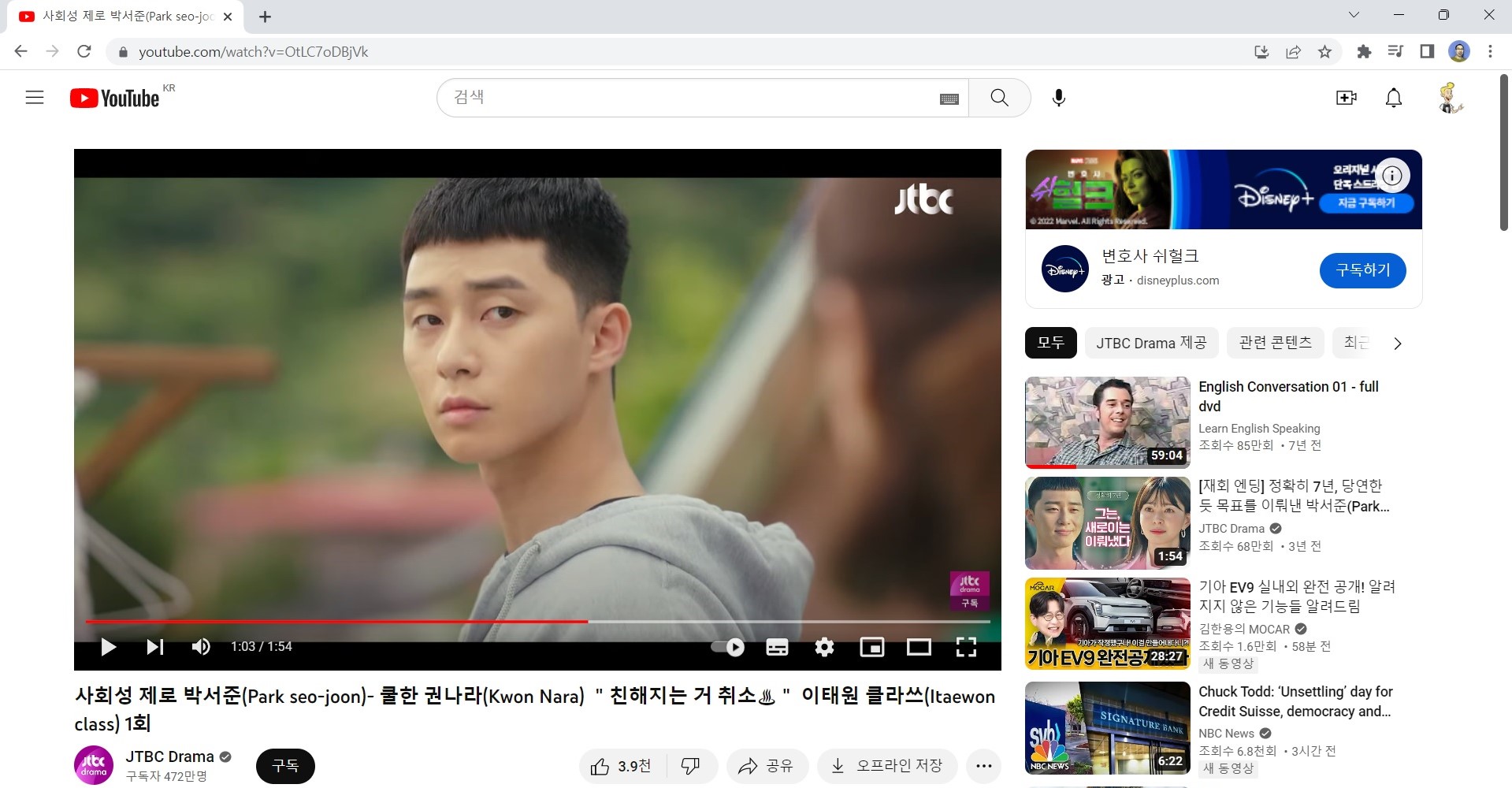Screen dimensions: 1512x788
Task: Toggle subtitles on the video
Action: (x=777, y=647)
